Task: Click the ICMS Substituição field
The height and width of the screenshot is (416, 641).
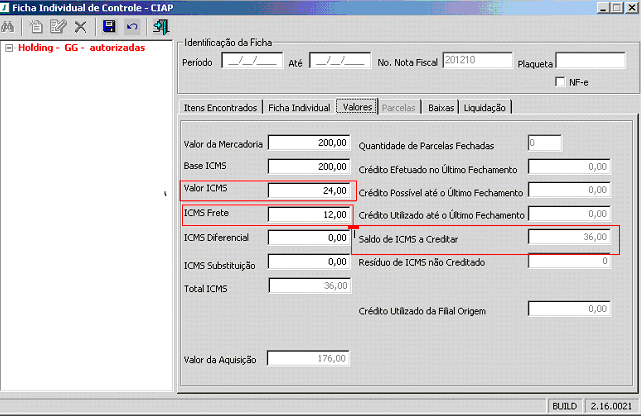Action: pyautogui.click(x=309, y=262)
